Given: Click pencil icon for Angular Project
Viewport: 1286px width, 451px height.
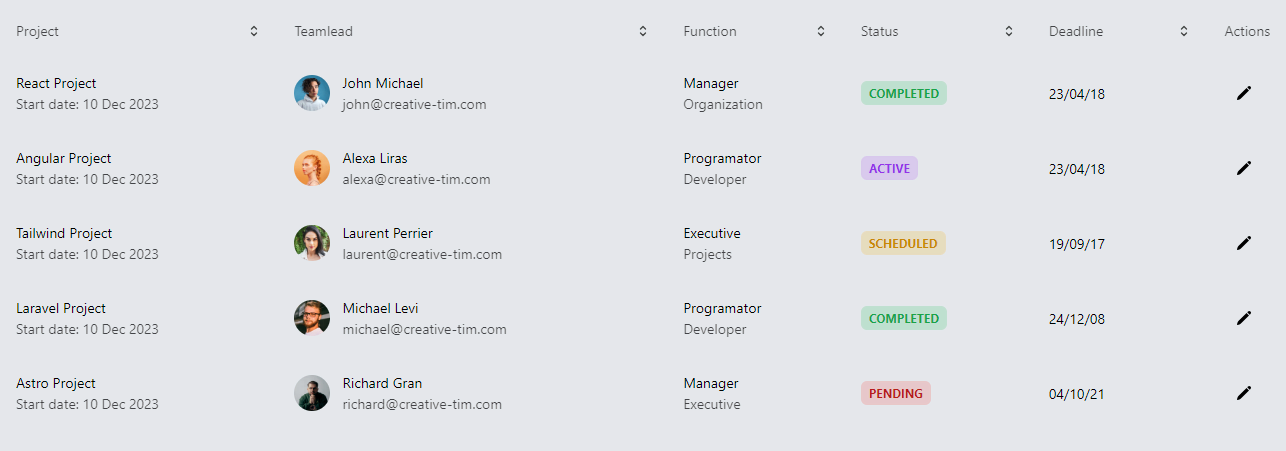Looking at the screenshot, I should 1244,168.
